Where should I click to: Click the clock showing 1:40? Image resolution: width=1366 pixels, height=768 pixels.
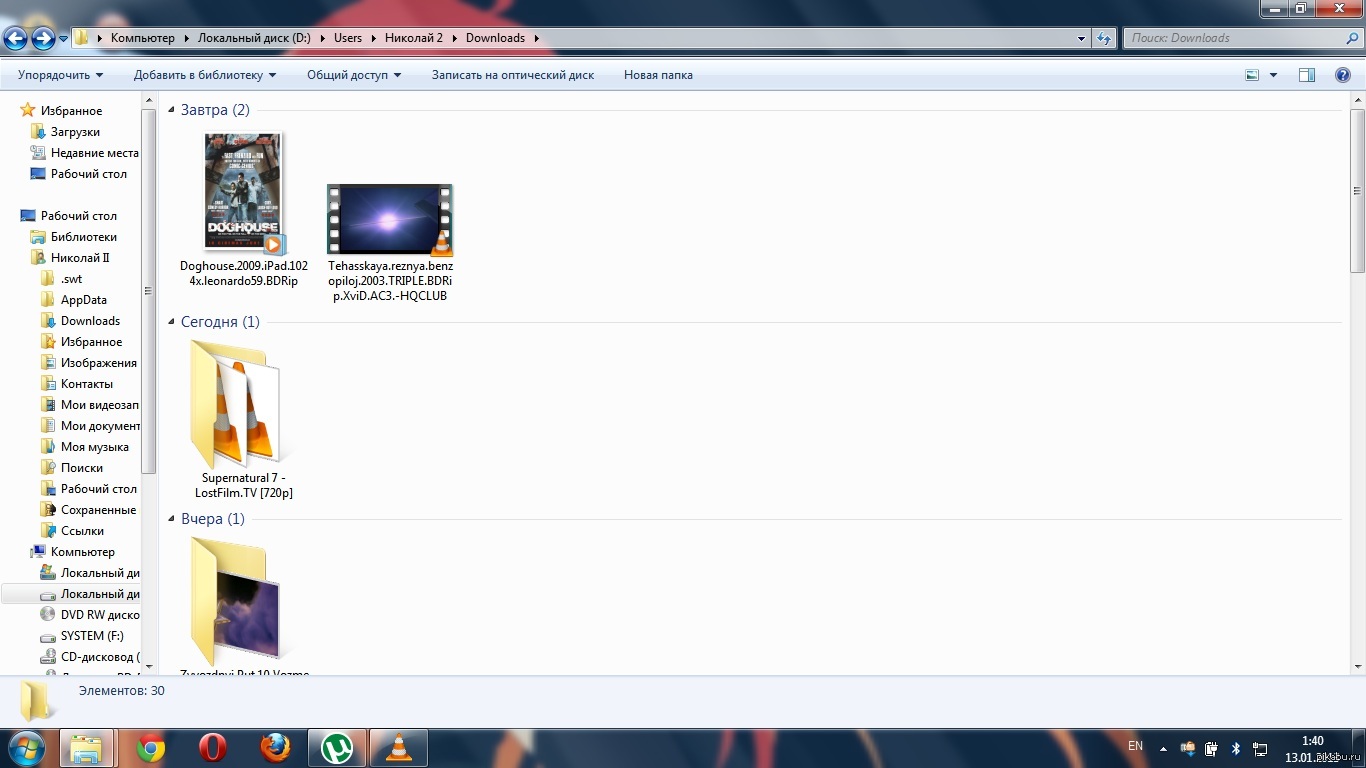click(1313, 741)
